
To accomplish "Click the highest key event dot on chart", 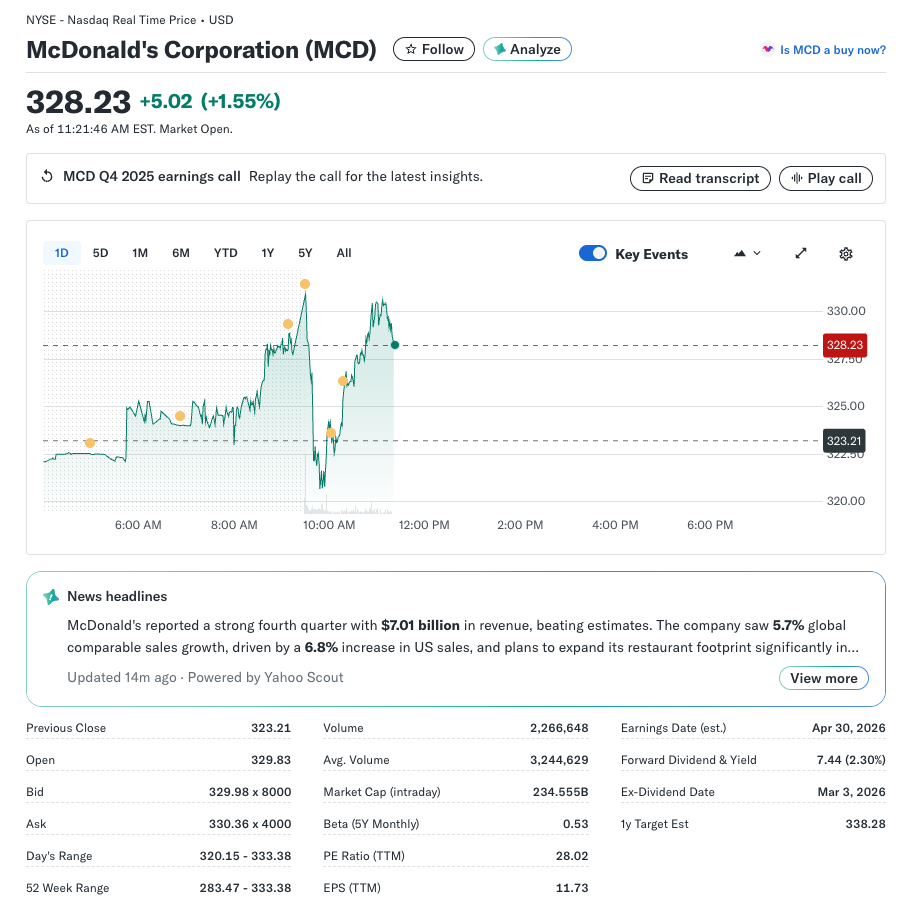I will (x=305, y=284).
